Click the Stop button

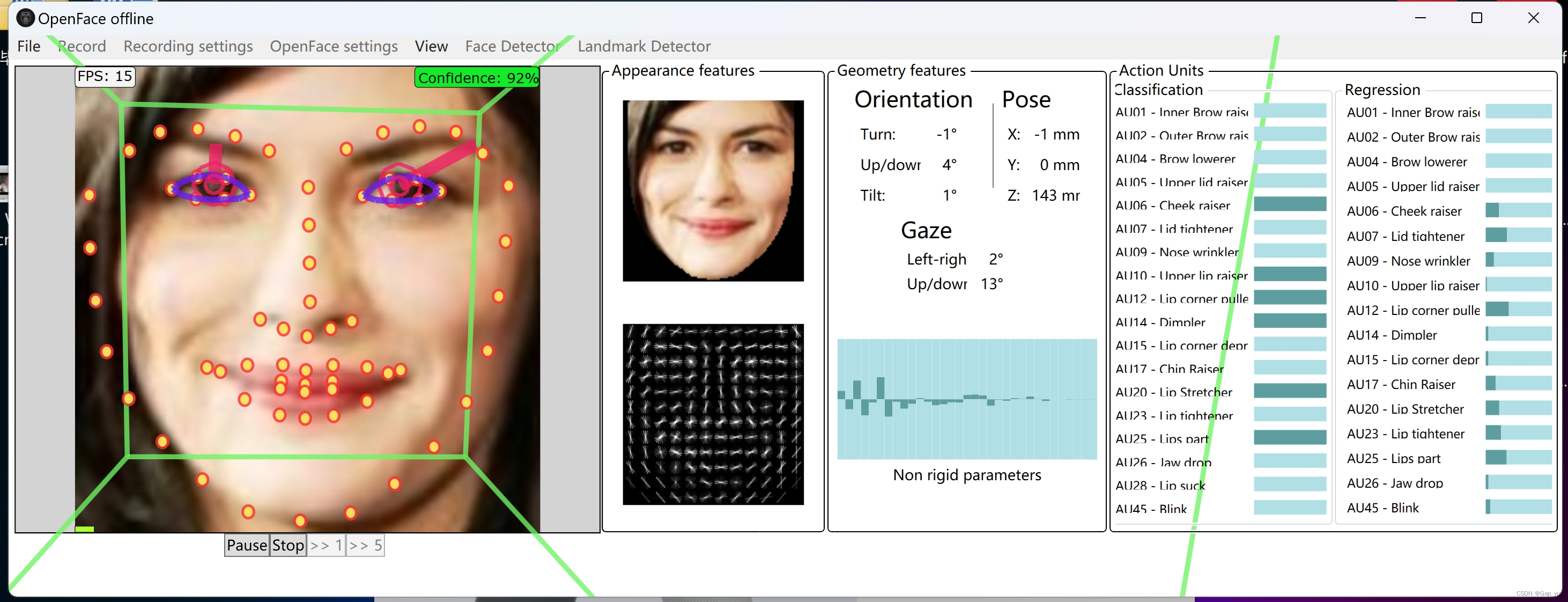point(288,545)
